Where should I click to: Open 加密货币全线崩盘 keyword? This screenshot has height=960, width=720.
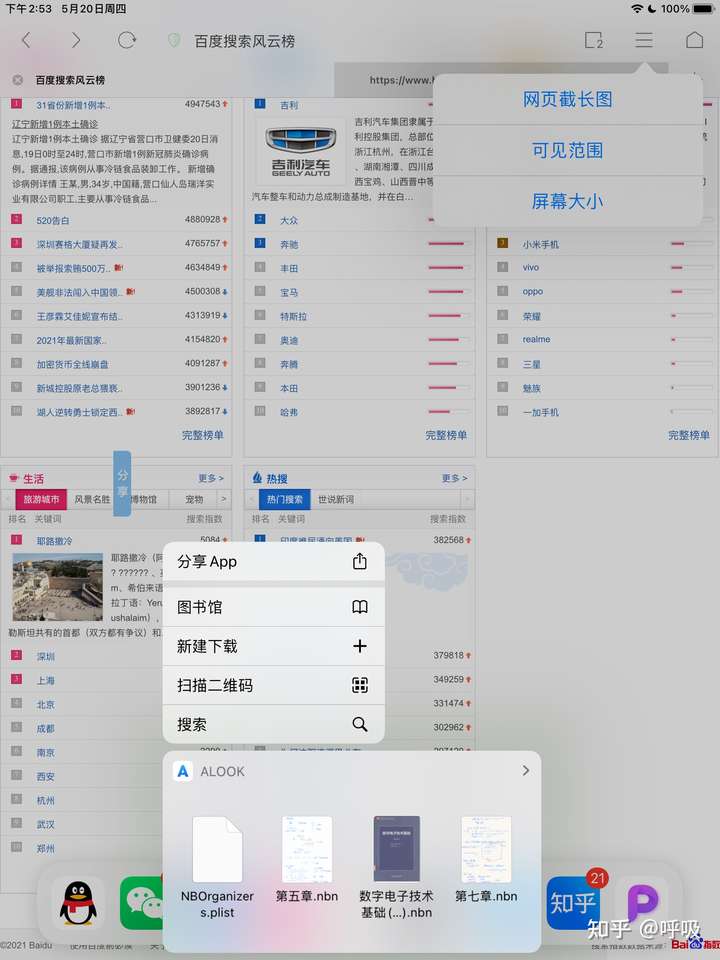(72, 364)
